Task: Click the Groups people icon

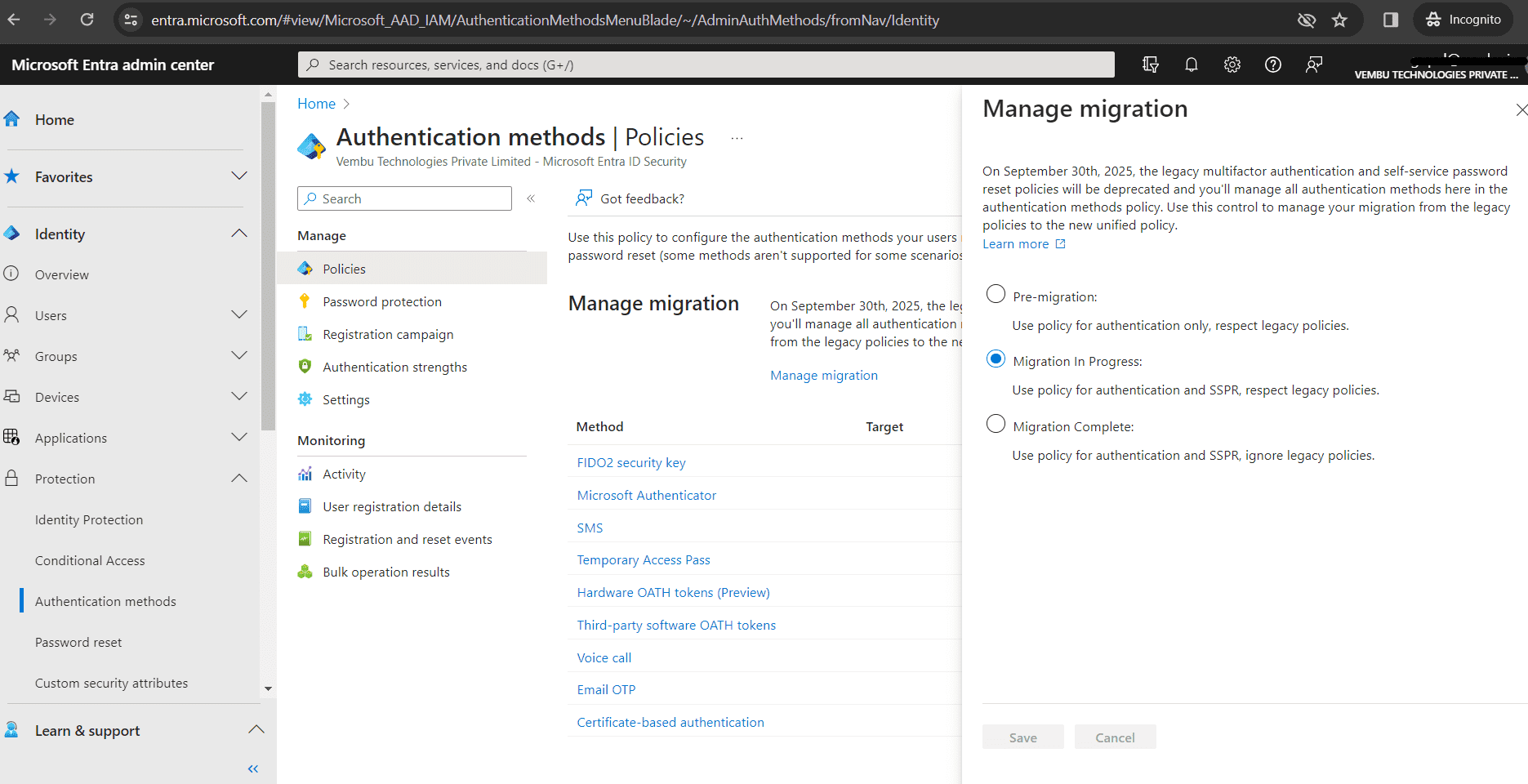Action: [11, 355]
